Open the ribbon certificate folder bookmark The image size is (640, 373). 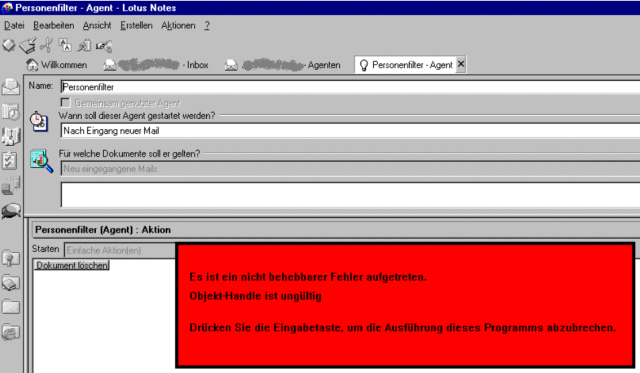[11, 258]
